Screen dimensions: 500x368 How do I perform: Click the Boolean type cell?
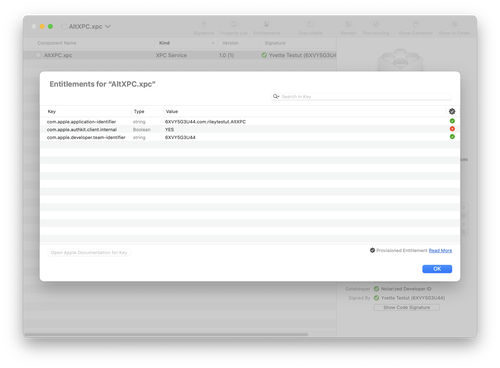pos(142,129)
